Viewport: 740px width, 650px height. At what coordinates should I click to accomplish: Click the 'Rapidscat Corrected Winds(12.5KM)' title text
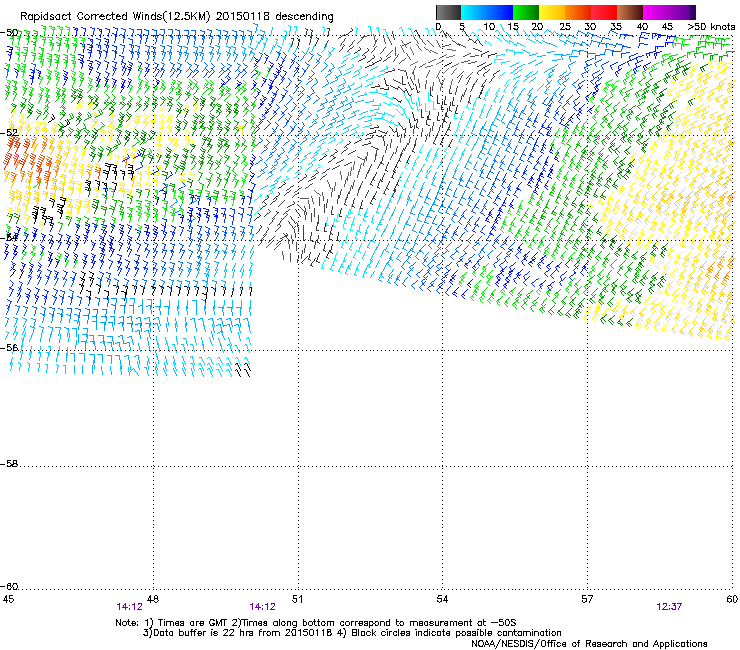[x=115, y=16]
